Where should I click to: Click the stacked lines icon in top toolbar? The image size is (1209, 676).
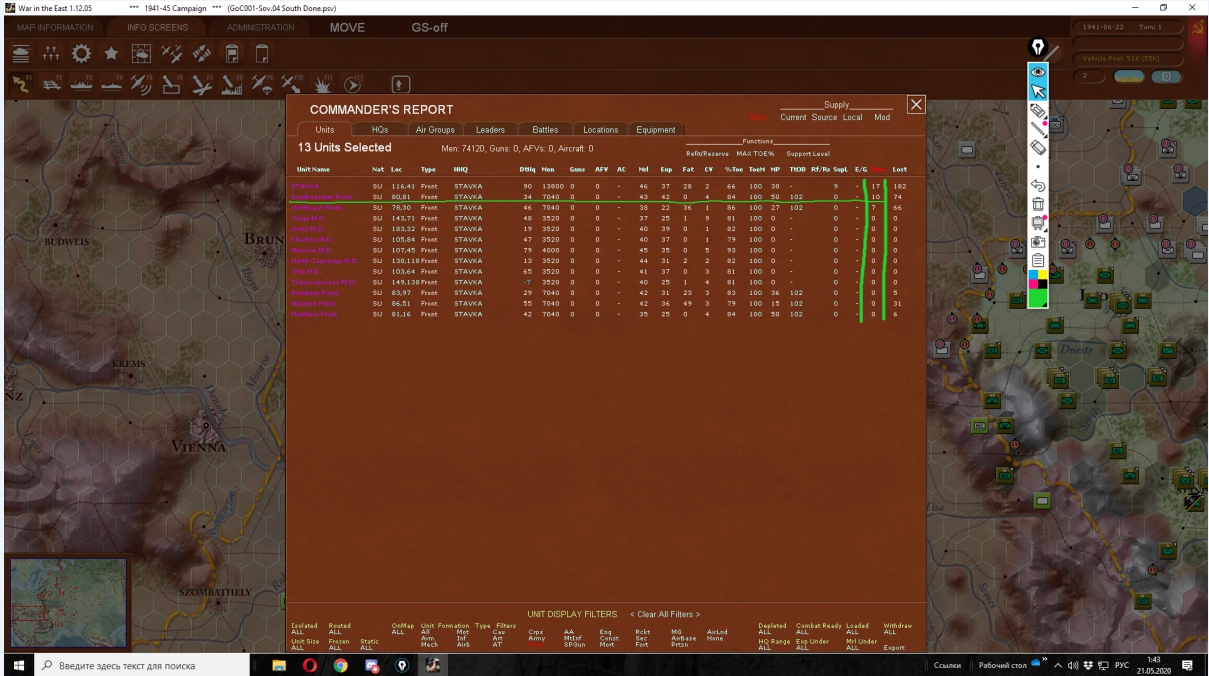pos(20,52)
